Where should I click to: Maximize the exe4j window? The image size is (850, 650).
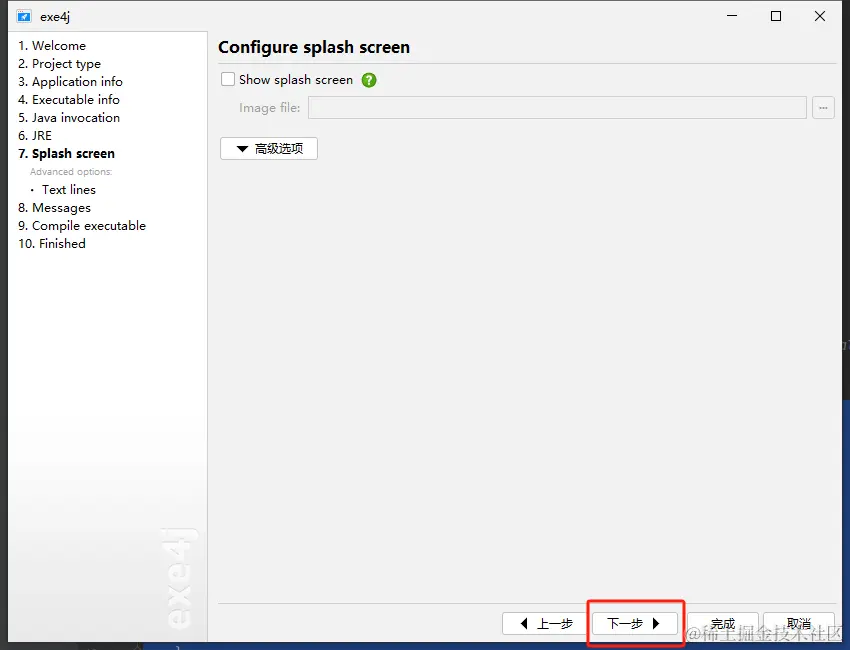tap(776, 16)
